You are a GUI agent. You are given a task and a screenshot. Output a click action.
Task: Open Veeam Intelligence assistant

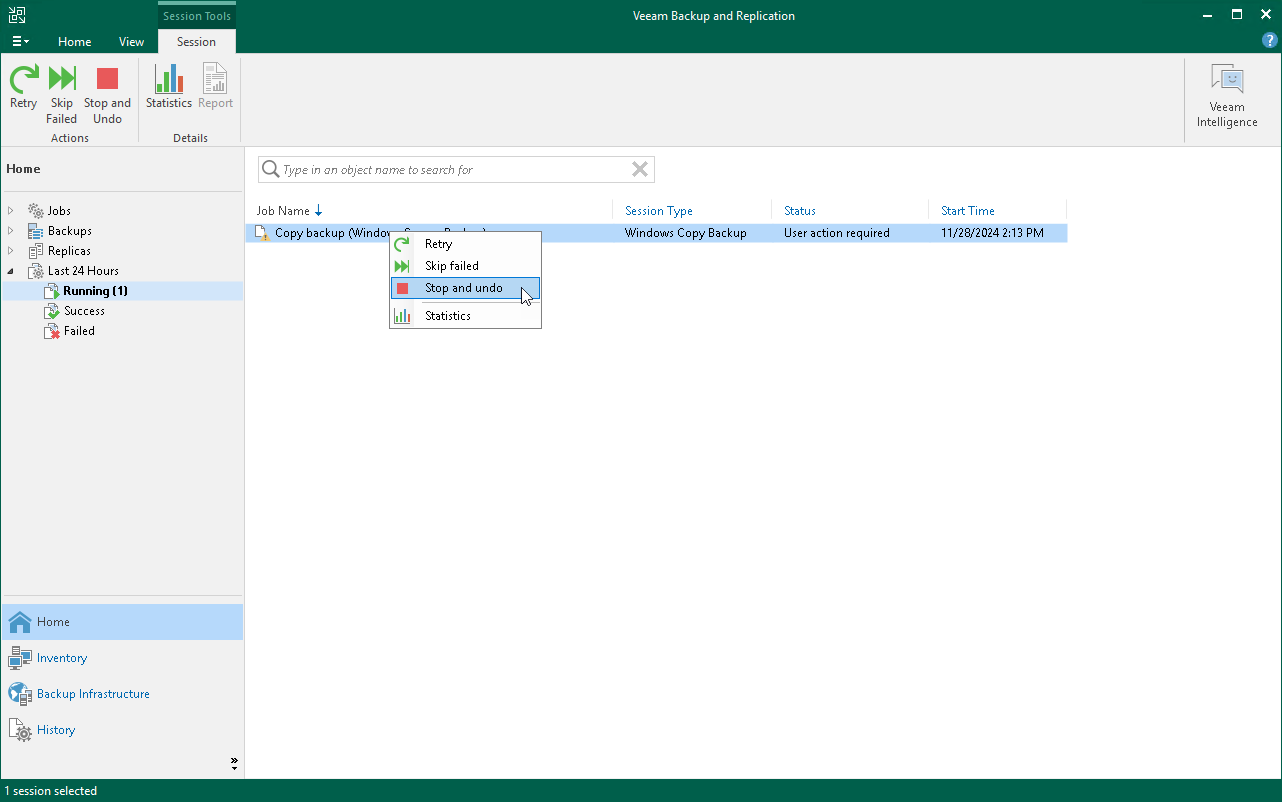click(1227, 96)
